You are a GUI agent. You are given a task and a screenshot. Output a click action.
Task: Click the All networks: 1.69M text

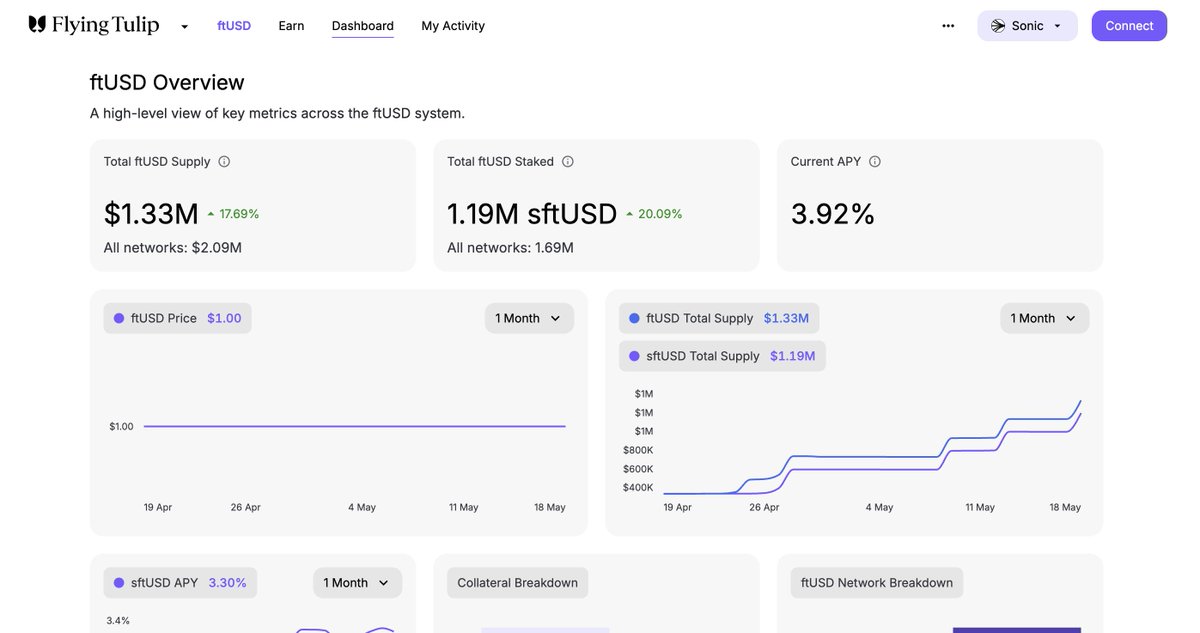coord(510,248)
